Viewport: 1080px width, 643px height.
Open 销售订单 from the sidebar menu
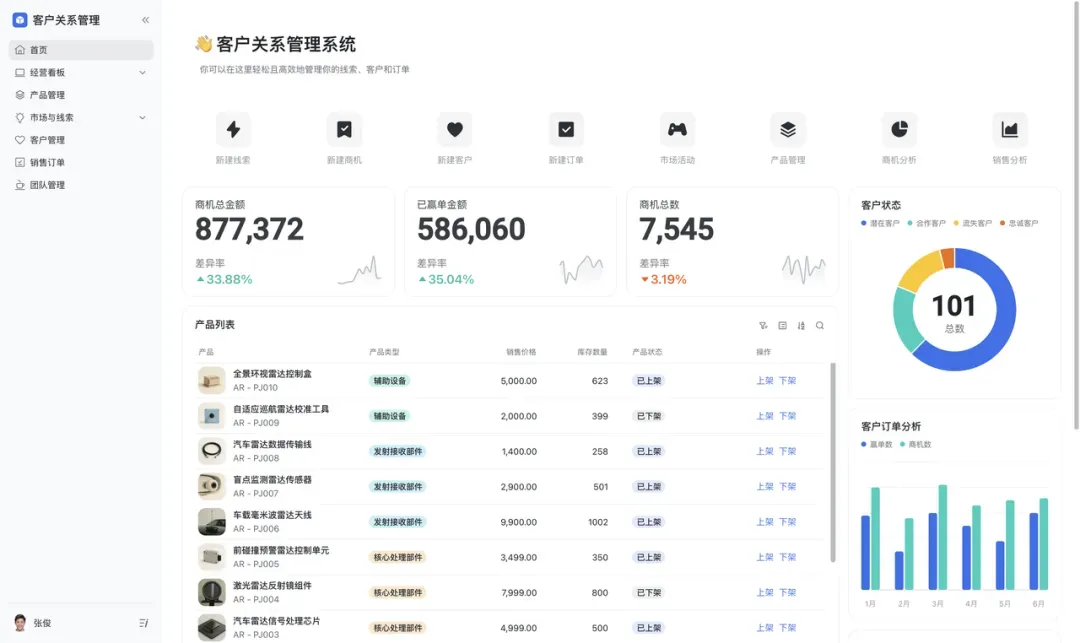(47, 163)
